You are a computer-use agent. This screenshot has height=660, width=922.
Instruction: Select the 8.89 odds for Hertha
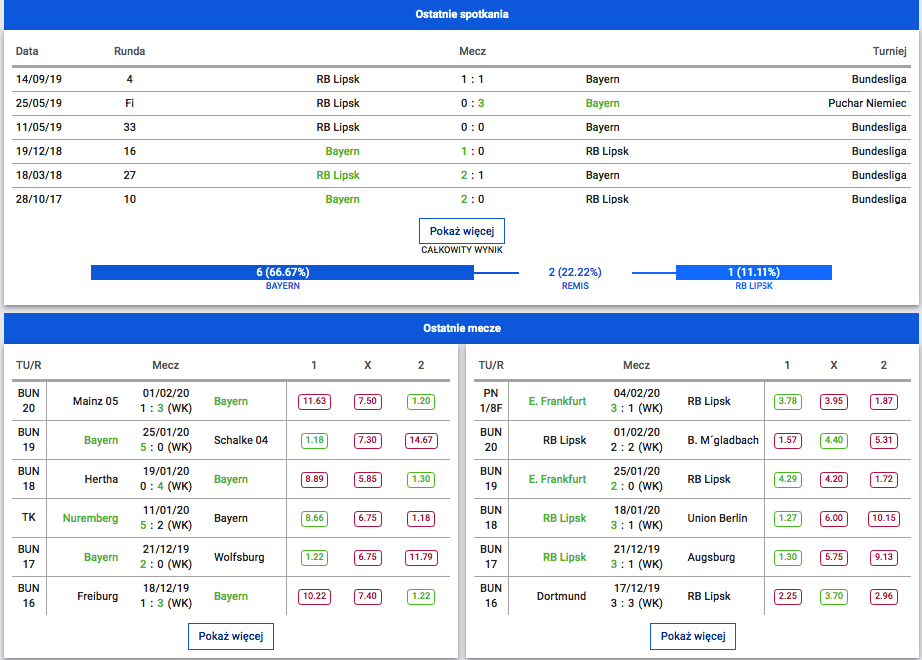(x=314, y=479)
